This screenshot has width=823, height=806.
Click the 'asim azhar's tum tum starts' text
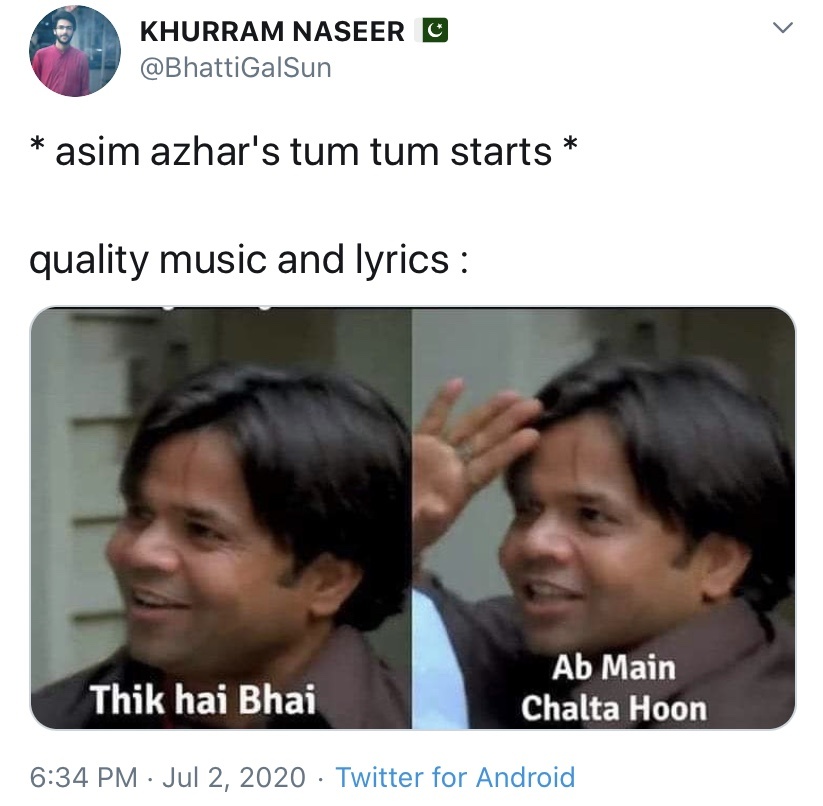coord(304,151)
